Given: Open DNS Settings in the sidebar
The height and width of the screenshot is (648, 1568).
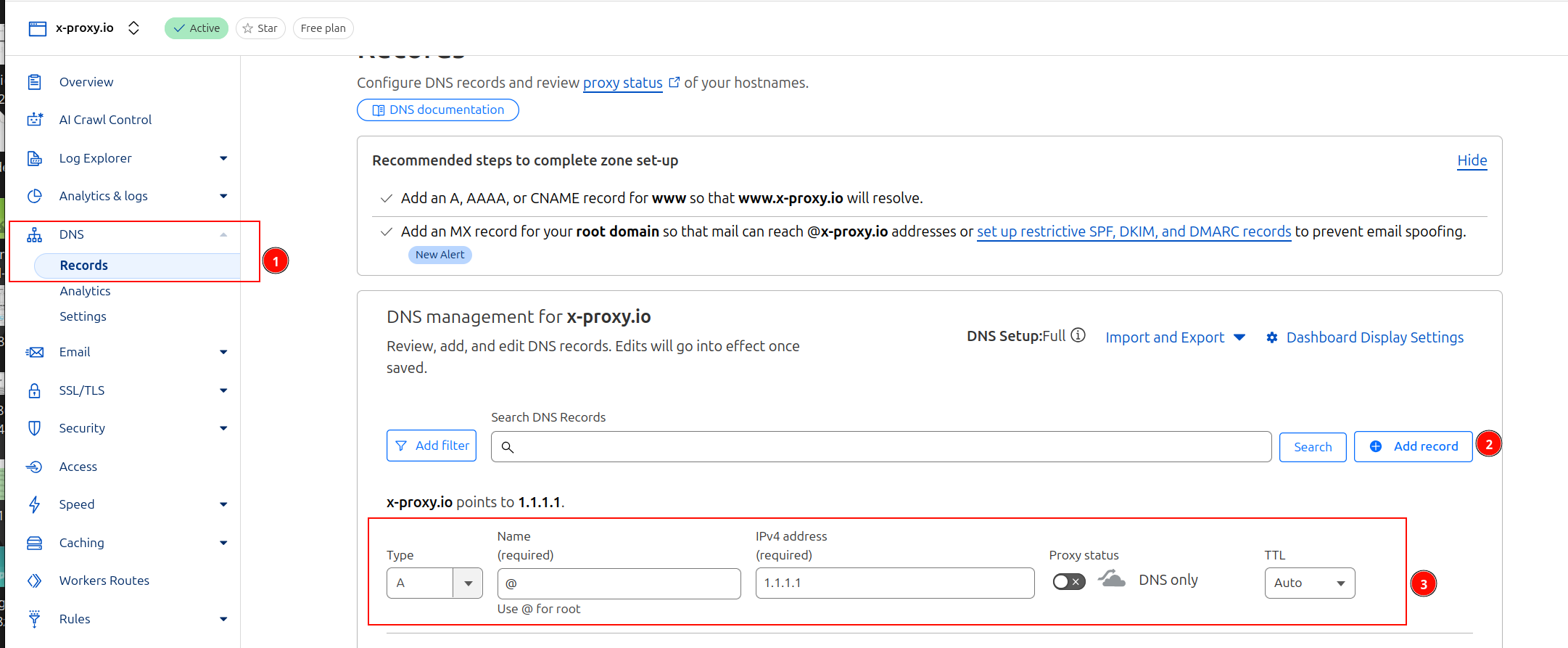Looking at the screenshot, I should click(x=83, y=316).
